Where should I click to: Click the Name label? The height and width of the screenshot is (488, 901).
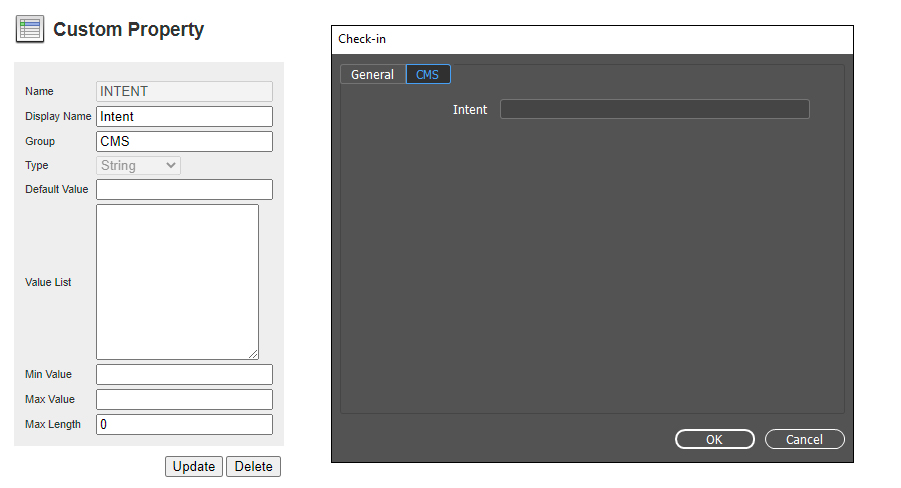[x=39, y=91]
